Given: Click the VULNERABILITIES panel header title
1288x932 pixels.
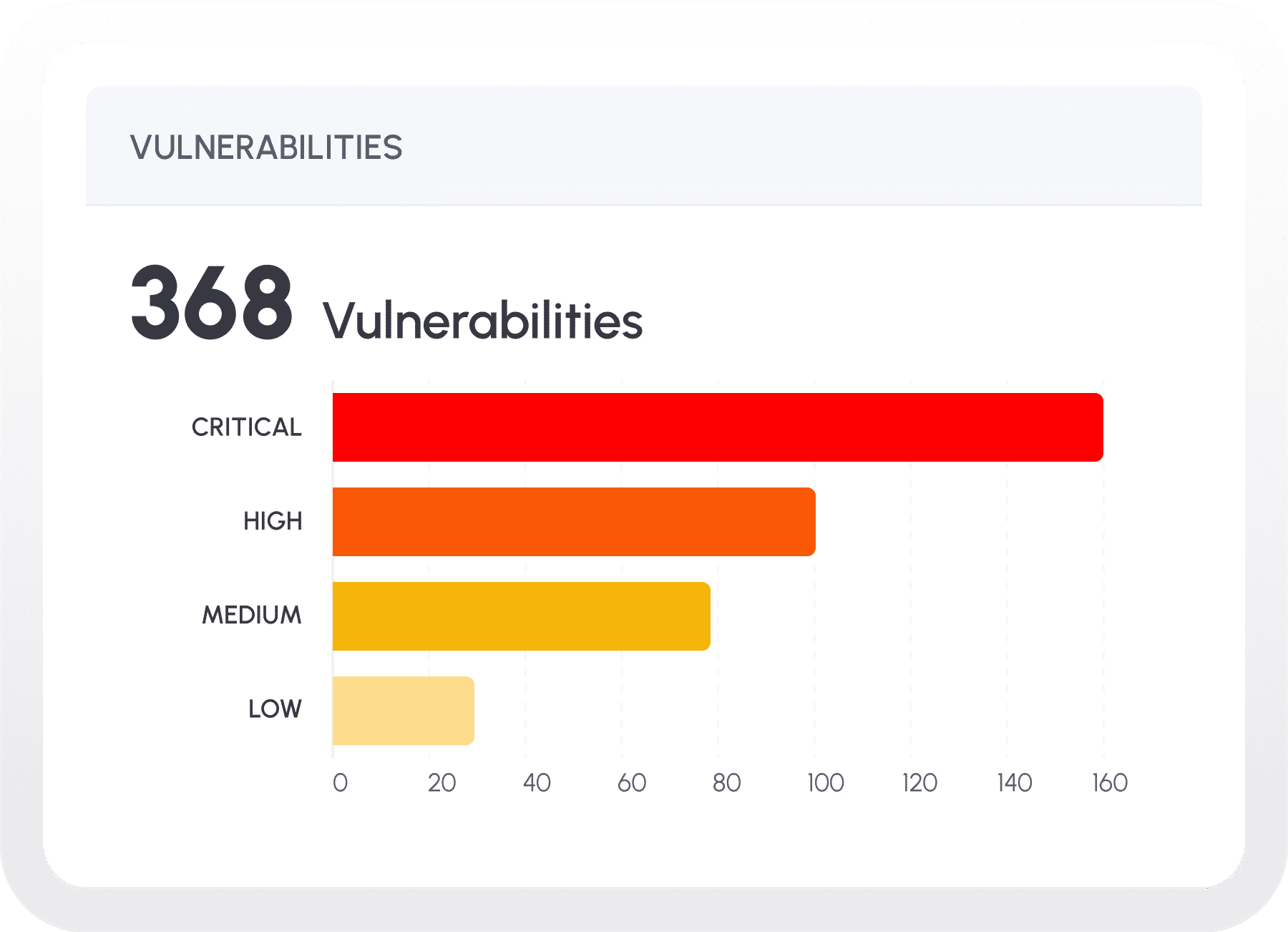Looking at the screenshot, I should (266, 147).
